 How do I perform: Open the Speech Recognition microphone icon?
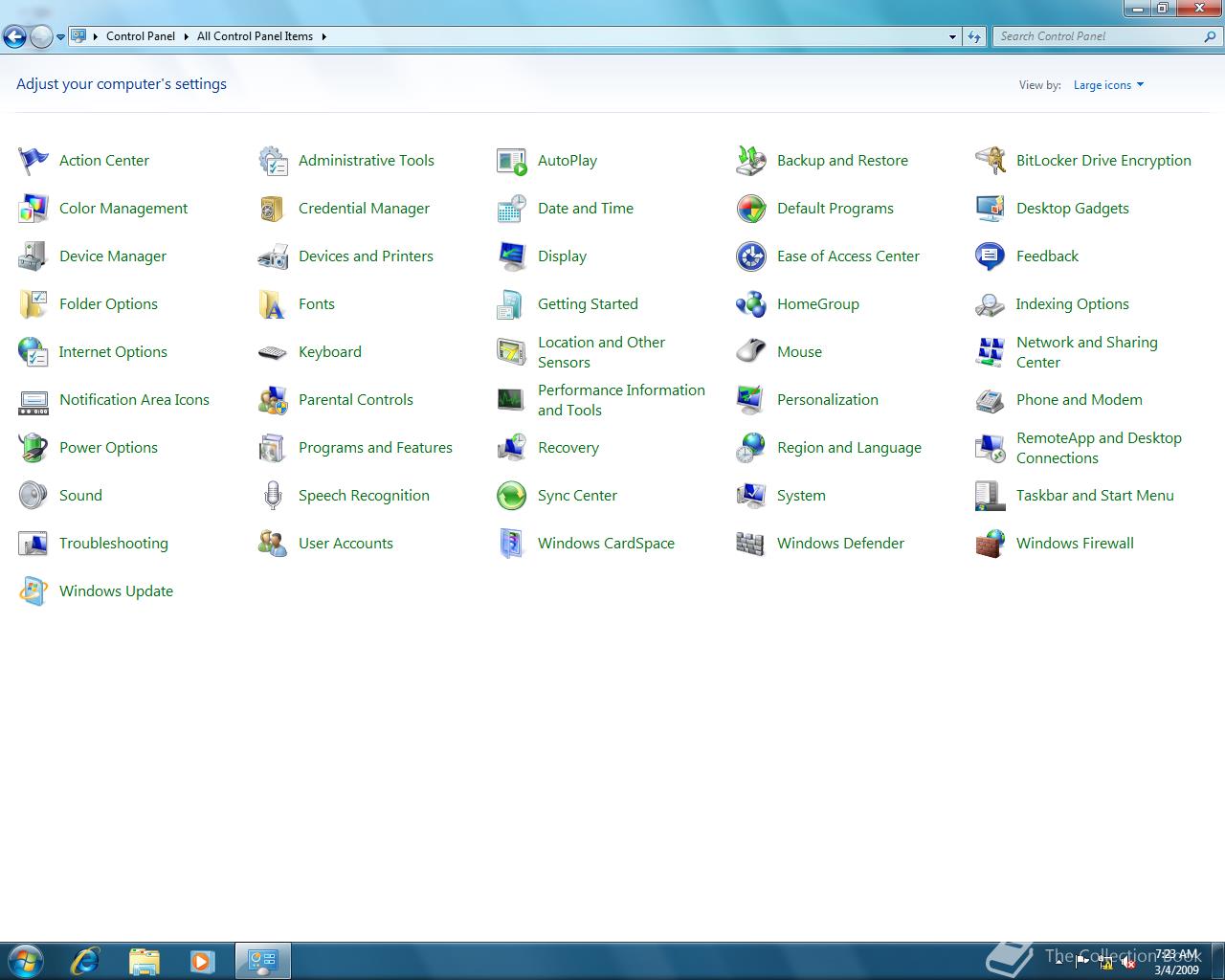coord(273,496)
